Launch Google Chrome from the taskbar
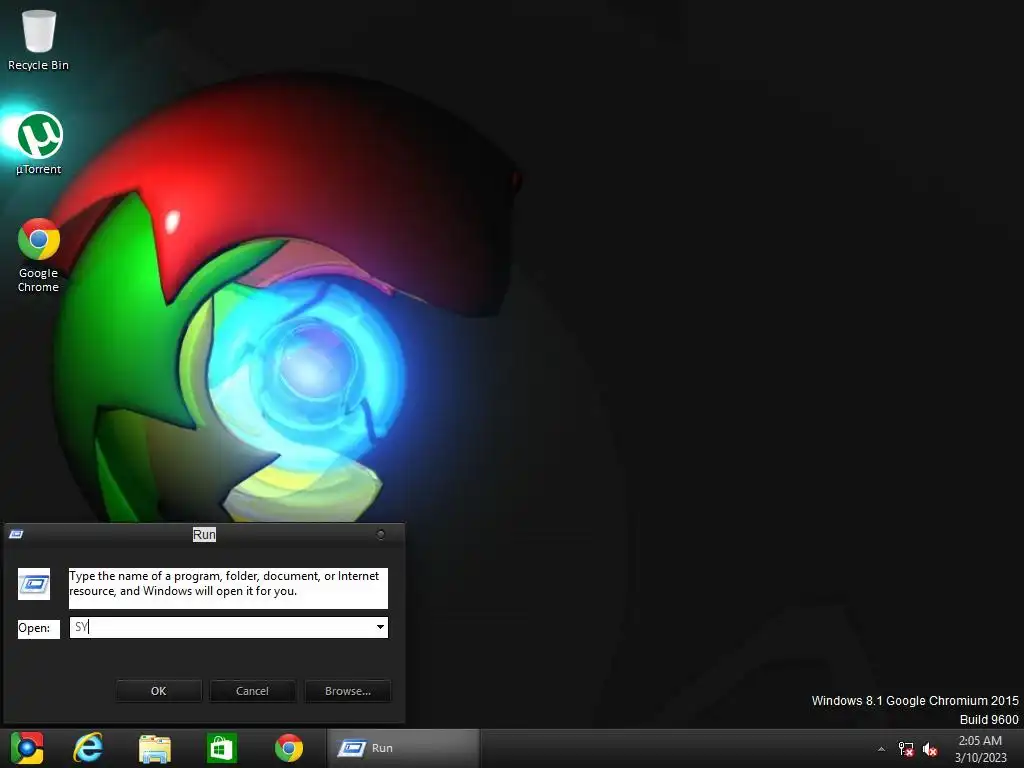 pyautogui.click(x=289, y=748)
